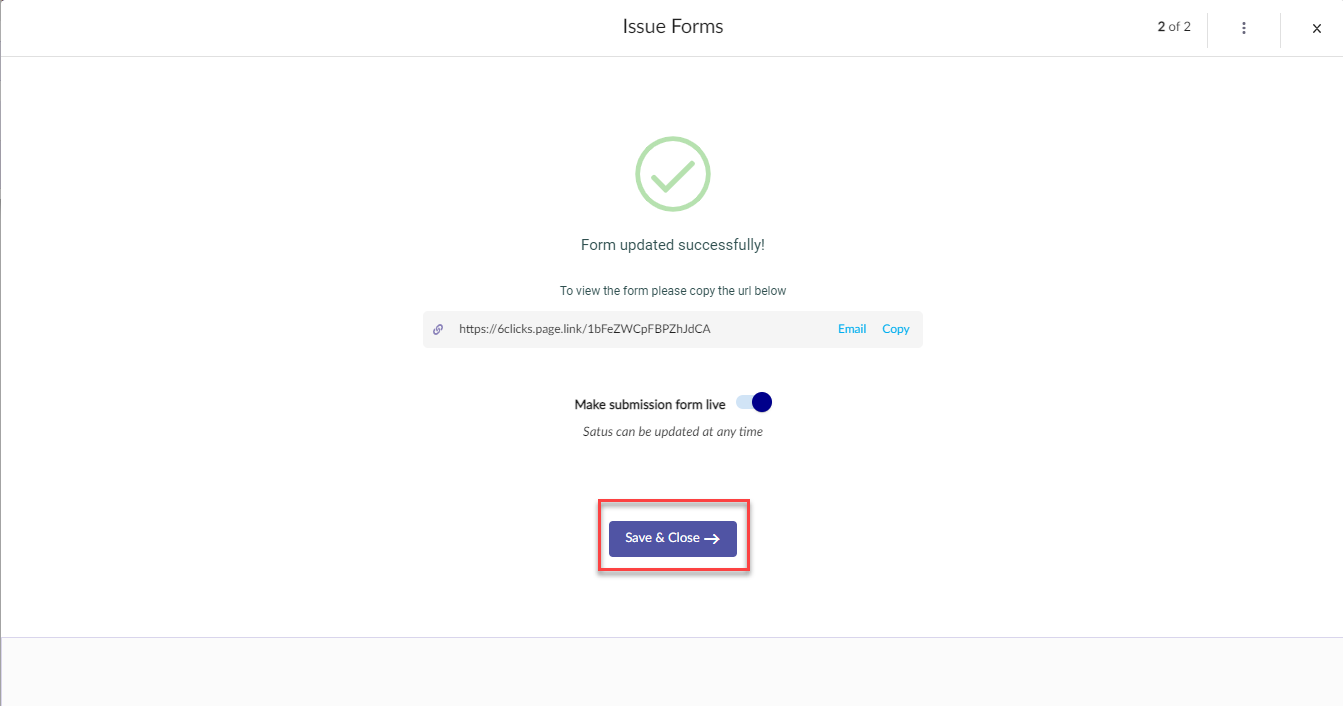Image resolution: width=1343 pixels, height=706 pixels.
Task: Click the arrow inside Save & Close
Action: coord(712,539)
